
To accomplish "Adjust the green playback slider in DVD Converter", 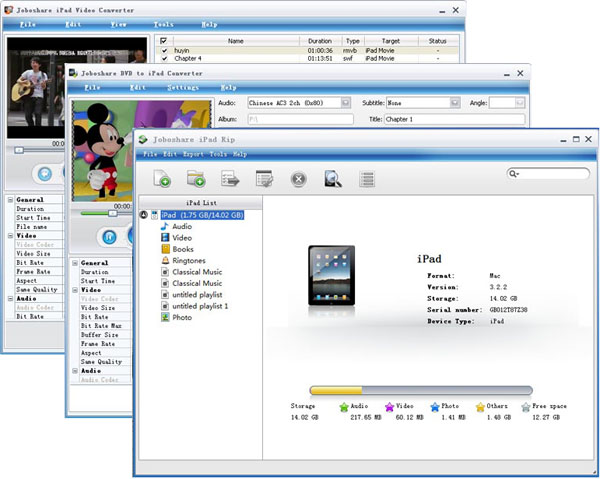I will (x=112, y=213).
